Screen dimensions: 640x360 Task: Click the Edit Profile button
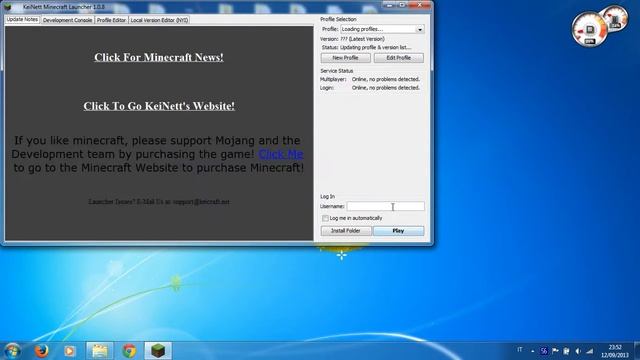pyautogui.click(x=398, y=58)
